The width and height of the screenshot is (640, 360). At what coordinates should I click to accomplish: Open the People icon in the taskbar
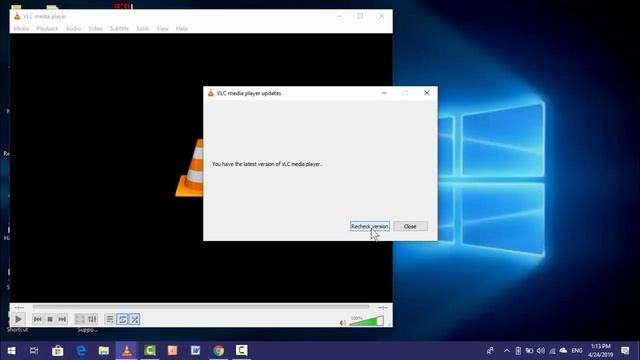tap(490, 351)
